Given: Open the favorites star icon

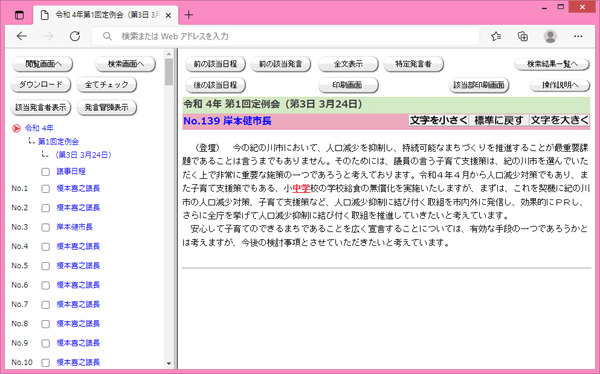Looking at the screenshot, I should point(496,36).
